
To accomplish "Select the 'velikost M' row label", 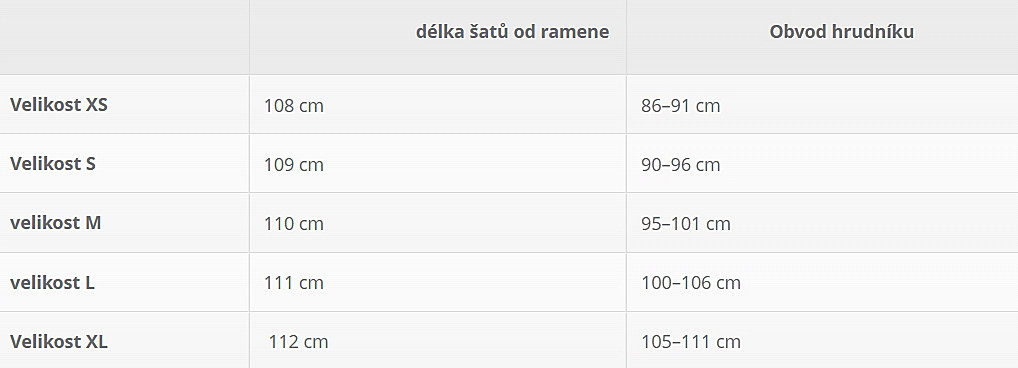I will click(x=55, y=223).
